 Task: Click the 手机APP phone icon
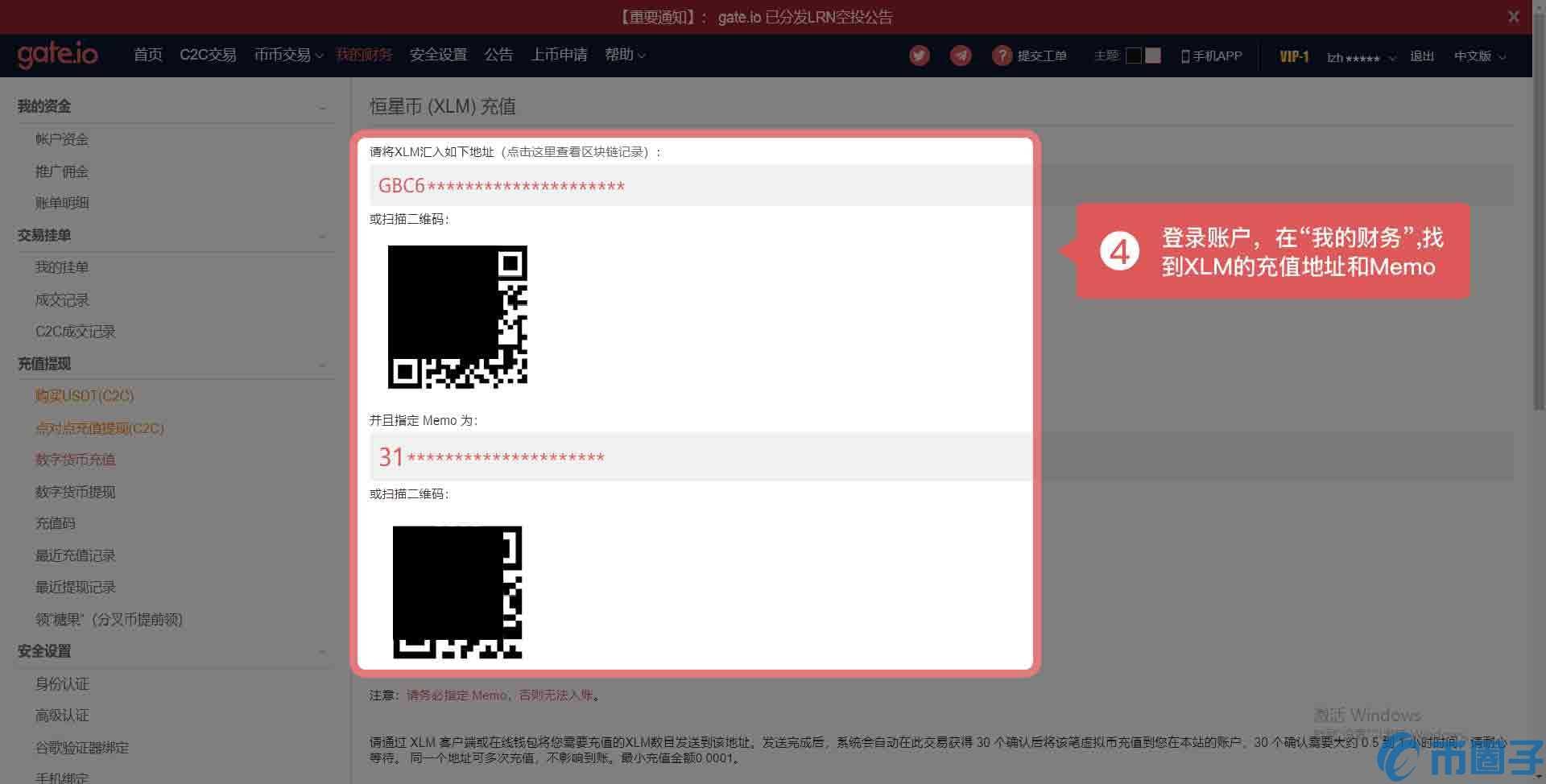(x=1184, y=56)
